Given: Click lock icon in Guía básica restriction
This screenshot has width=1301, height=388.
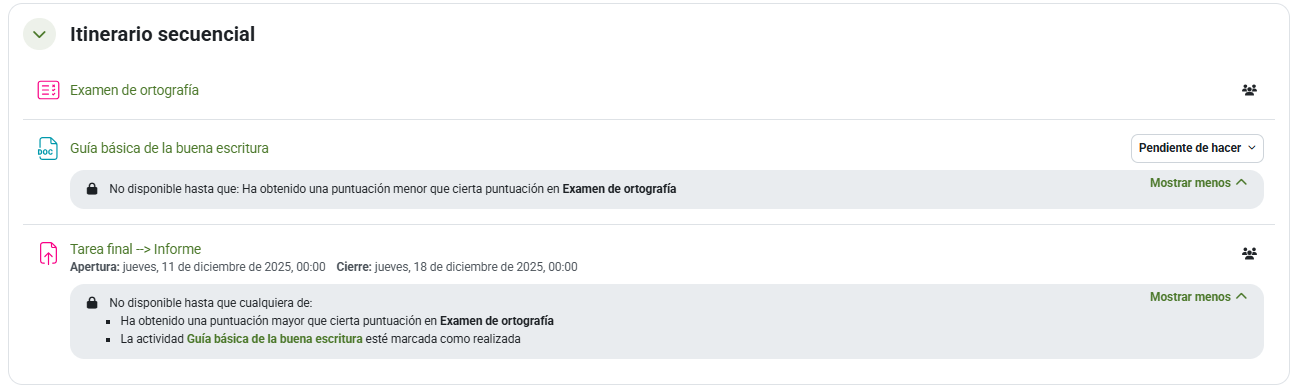Looking at the screenshot, I should [x=92, y=188].
